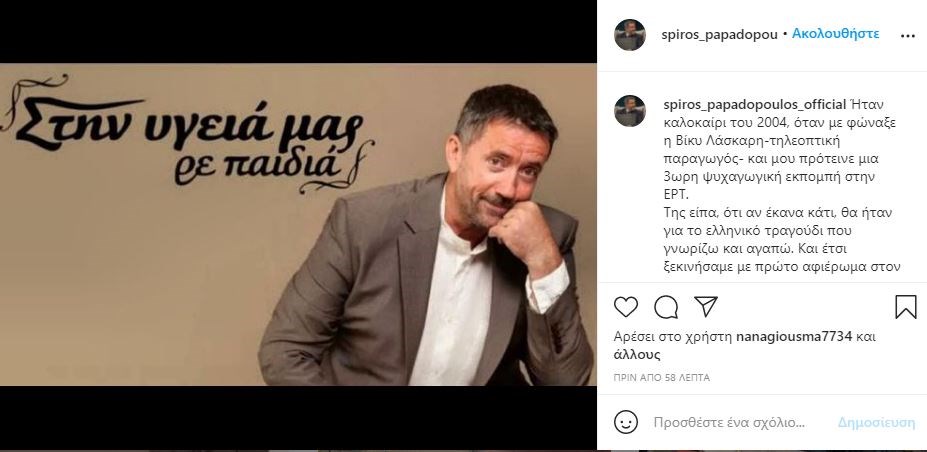Share the post with the paper plane icon
Viewport: 927px width, 452px height.
click(706, 306)
